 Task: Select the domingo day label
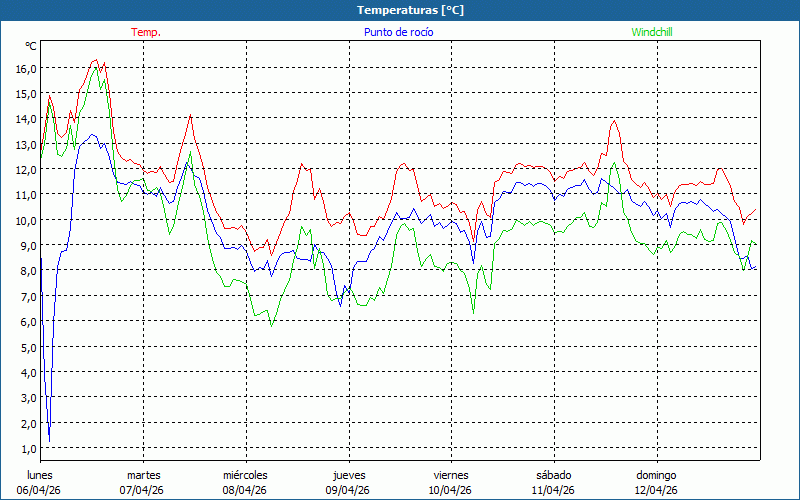pos(656,474)
